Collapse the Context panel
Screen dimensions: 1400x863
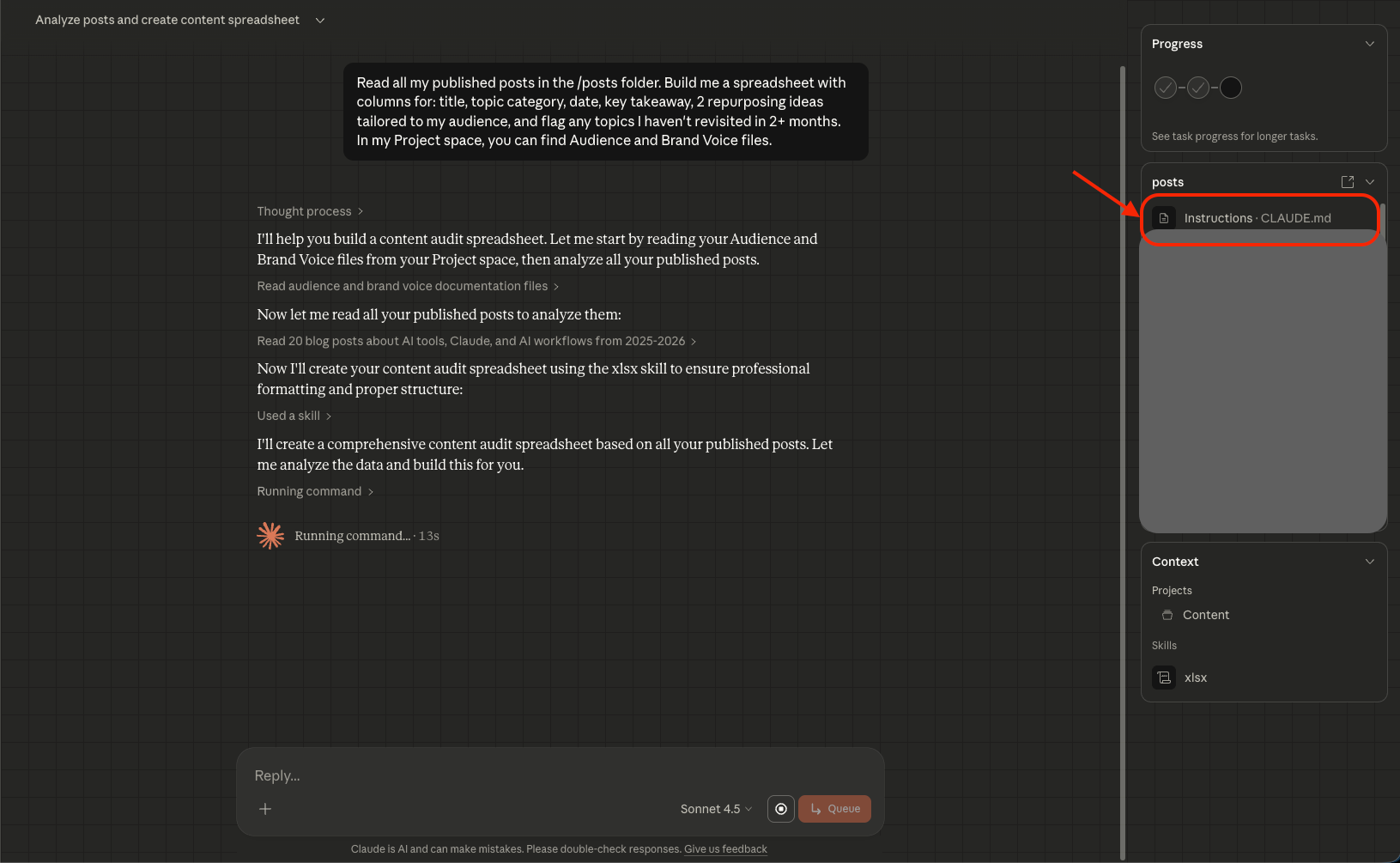pyautogui.click(x=1370, y=562)
